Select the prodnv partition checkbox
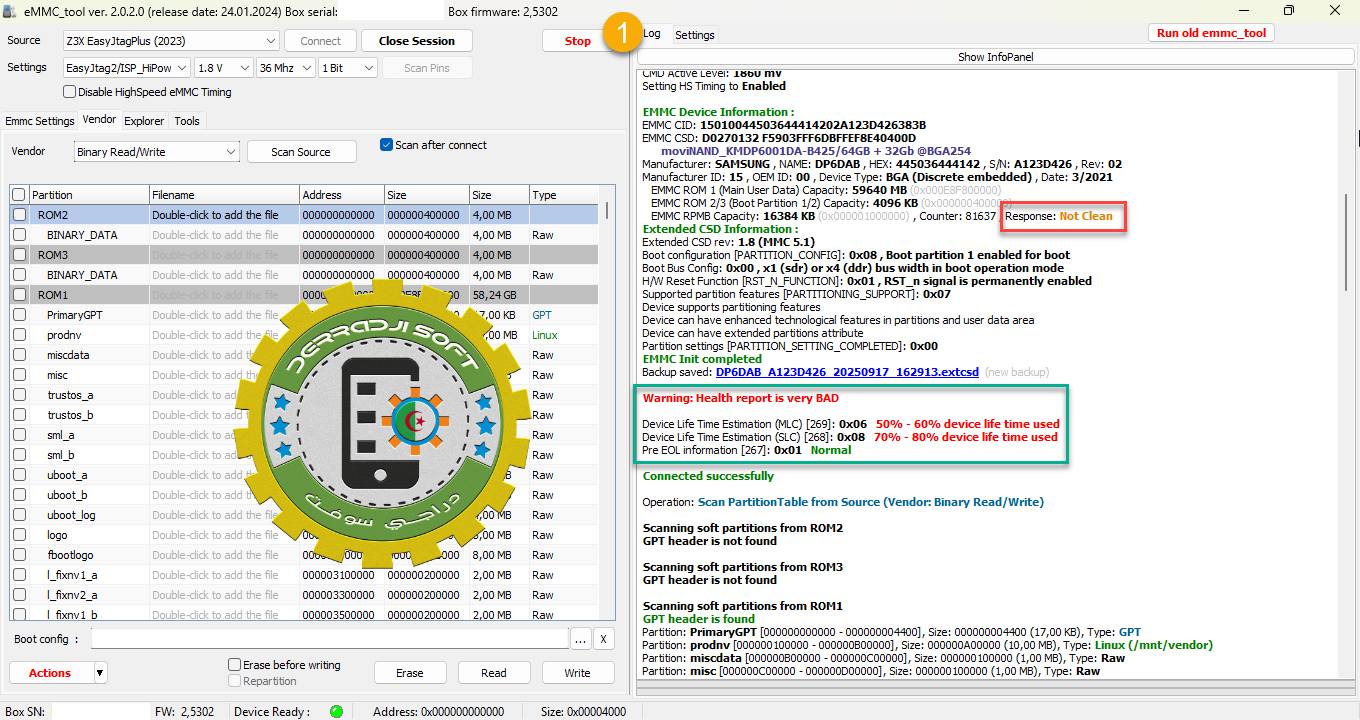This screenshot has height=720, width=1360. [19, 335]
